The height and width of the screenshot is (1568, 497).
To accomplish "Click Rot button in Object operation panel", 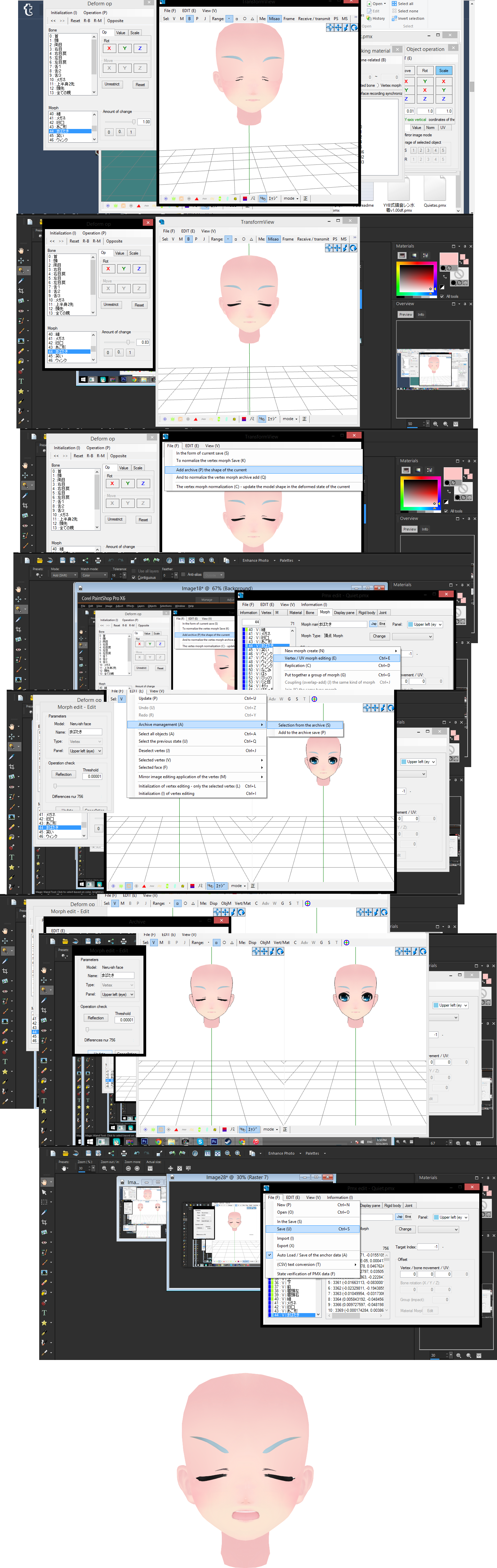I will click(x=425, y=70).
